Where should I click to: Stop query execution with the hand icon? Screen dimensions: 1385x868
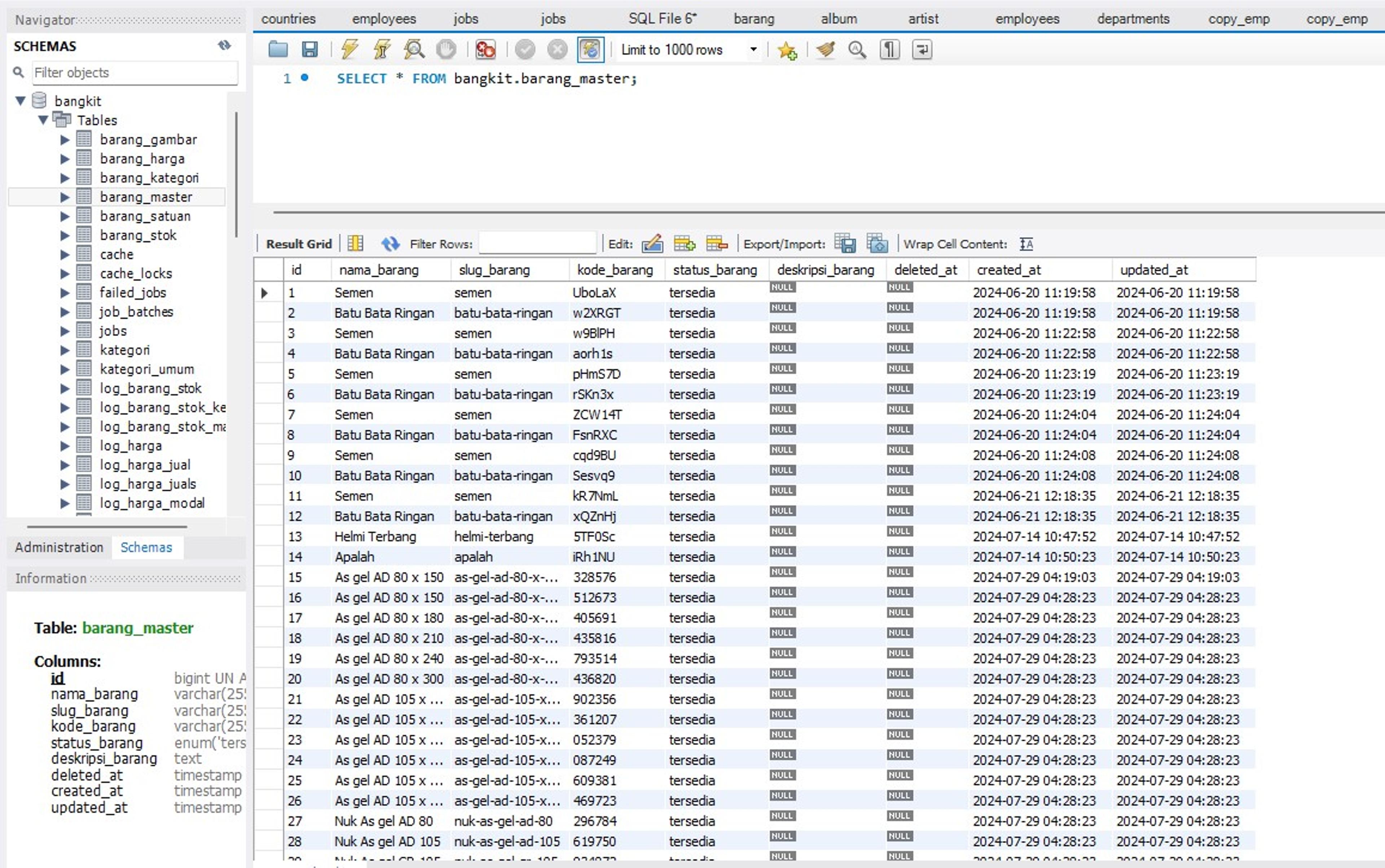coord(445,50)
